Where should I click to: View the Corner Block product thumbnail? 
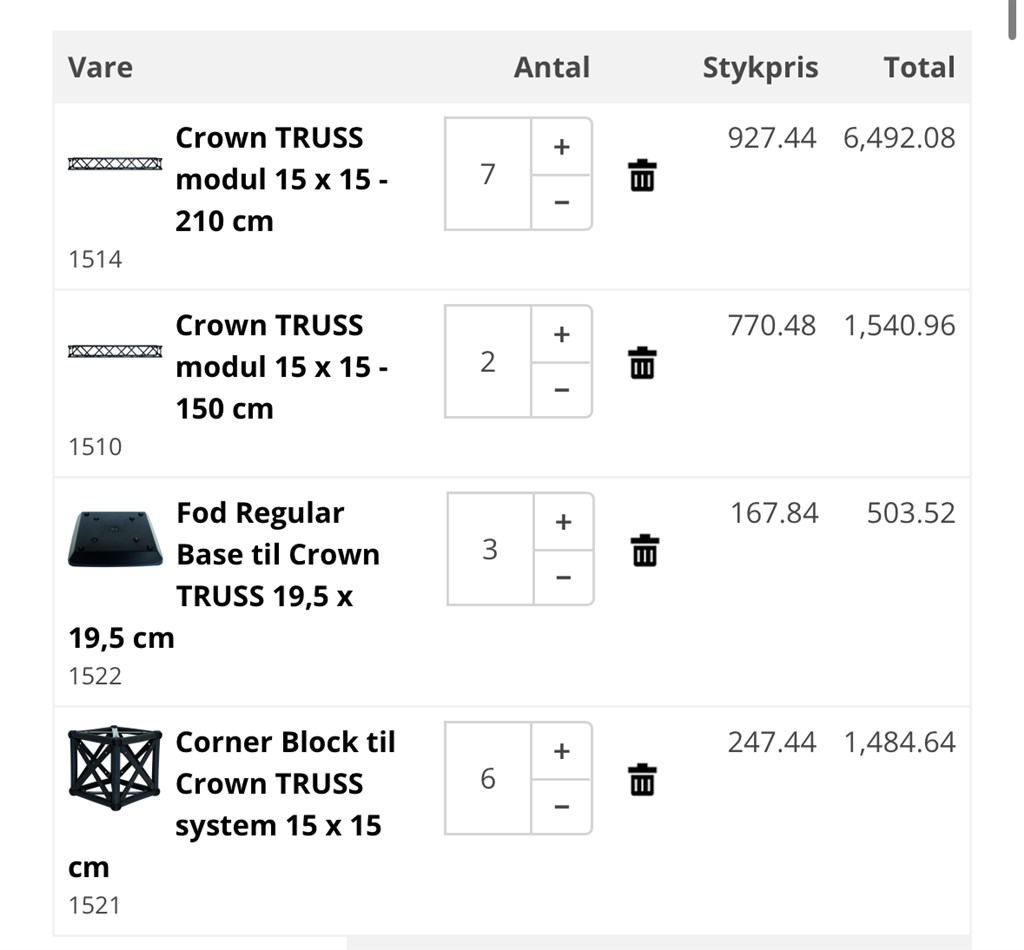[x=115, y=768]
